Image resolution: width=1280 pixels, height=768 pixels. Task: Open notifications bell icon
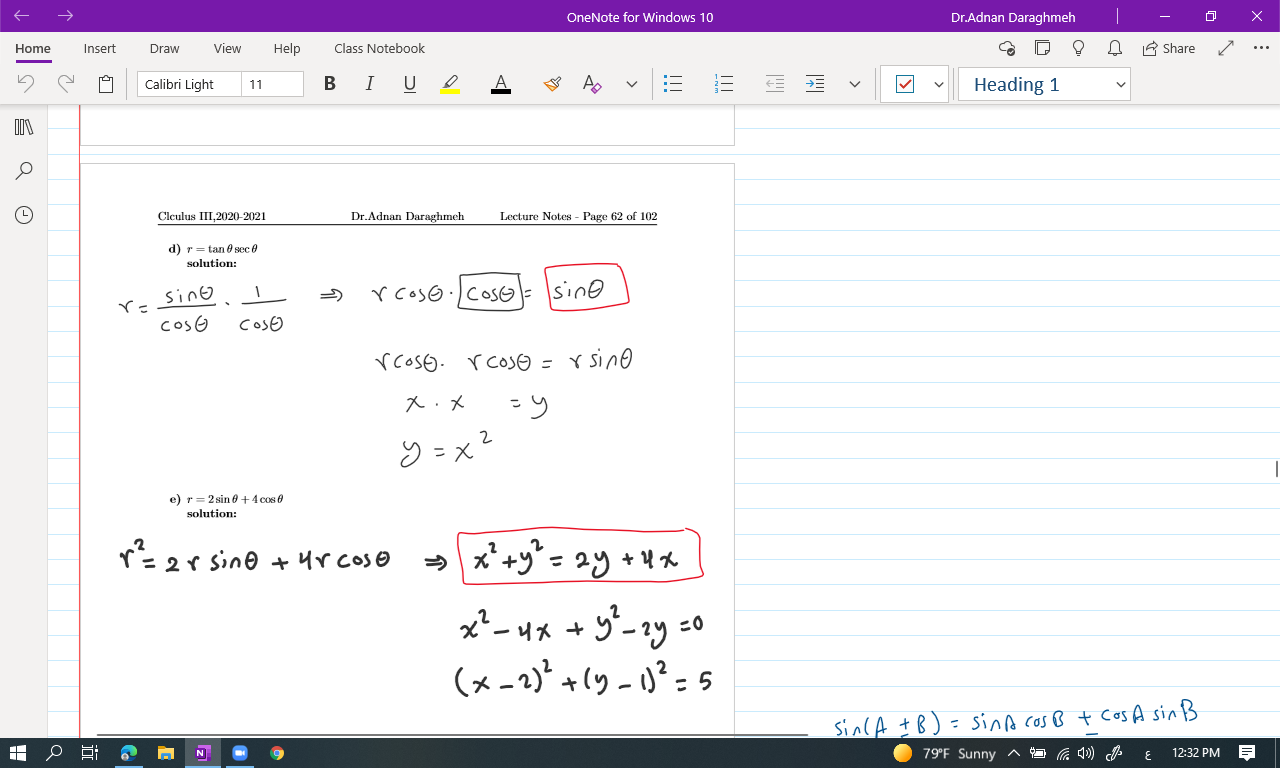tap(1114, 48)
